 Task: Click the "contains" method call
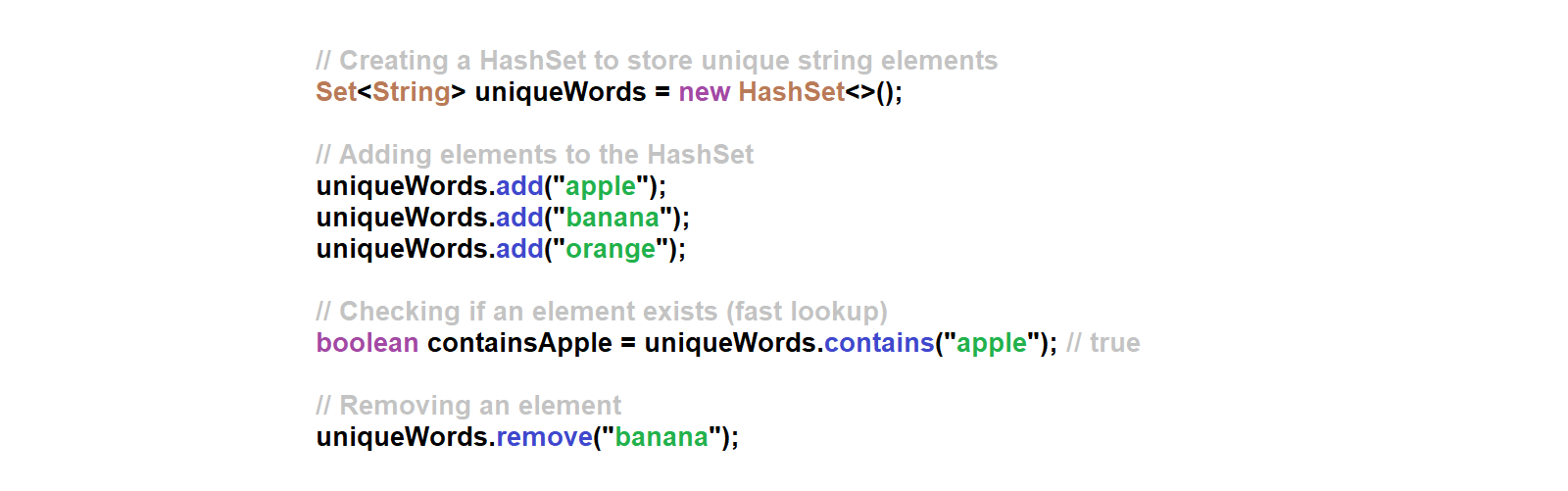[x=879, y=343]
